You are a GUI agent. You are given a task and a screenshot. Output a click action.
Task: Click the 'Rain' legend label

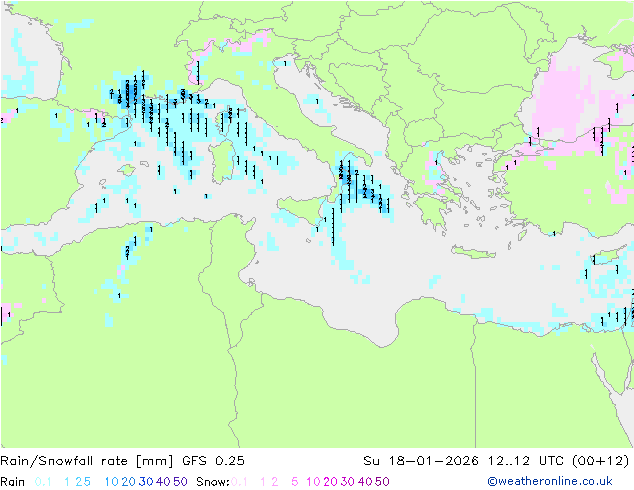coord(13,482)
